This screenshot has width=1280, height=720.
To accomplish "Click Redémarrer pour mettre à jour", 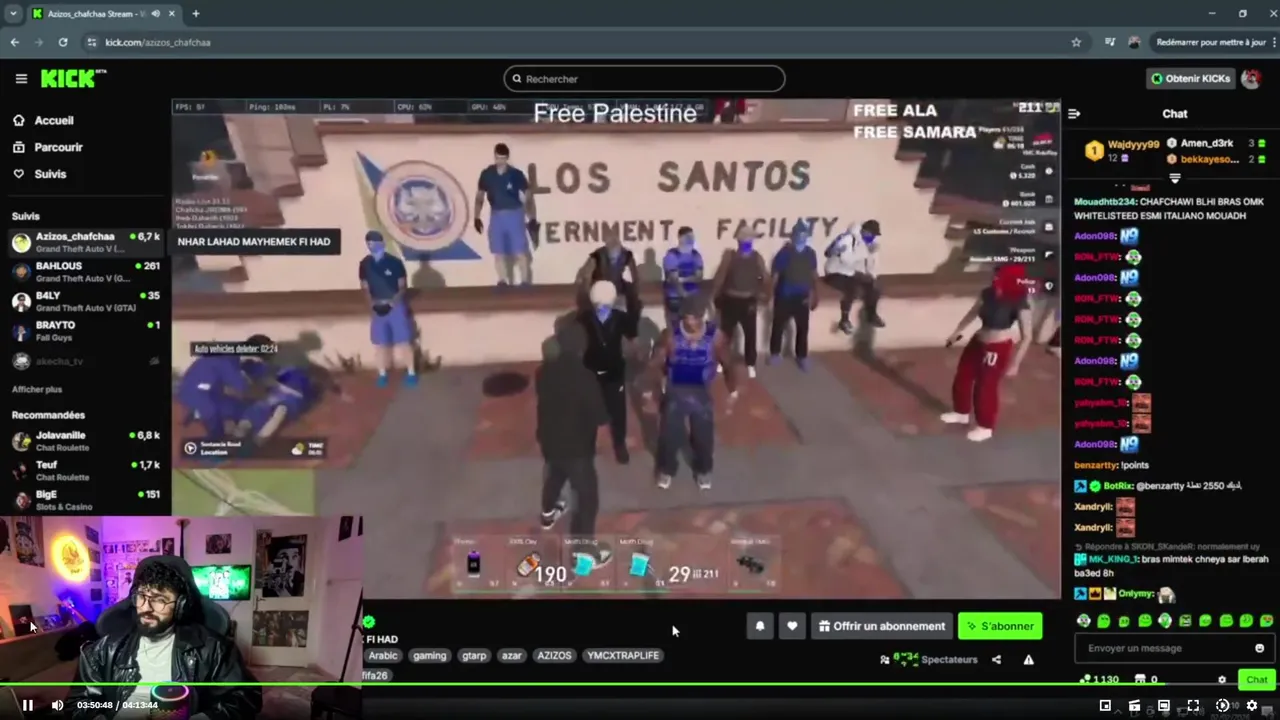I will point(1210,42).
